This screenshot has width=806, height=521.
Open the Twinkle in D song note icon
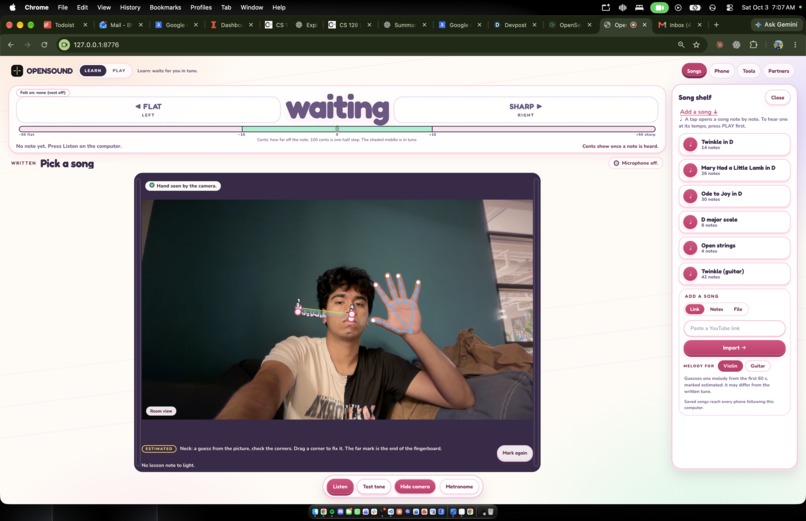(690, 144)
